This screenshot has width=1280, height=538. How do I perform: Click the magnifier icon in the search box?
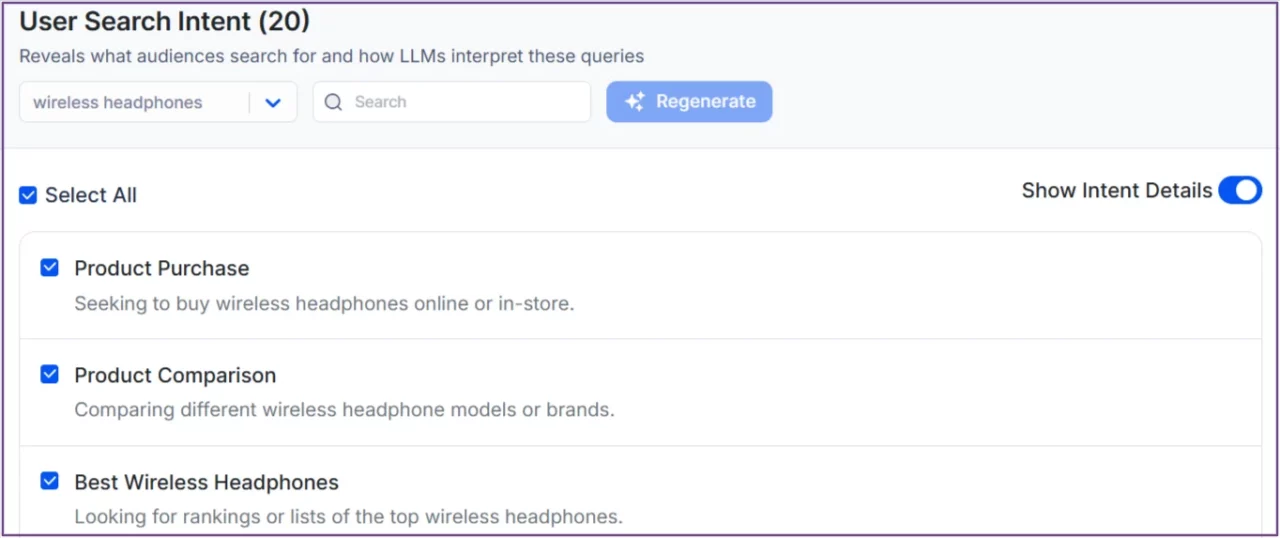coord(334,102)
